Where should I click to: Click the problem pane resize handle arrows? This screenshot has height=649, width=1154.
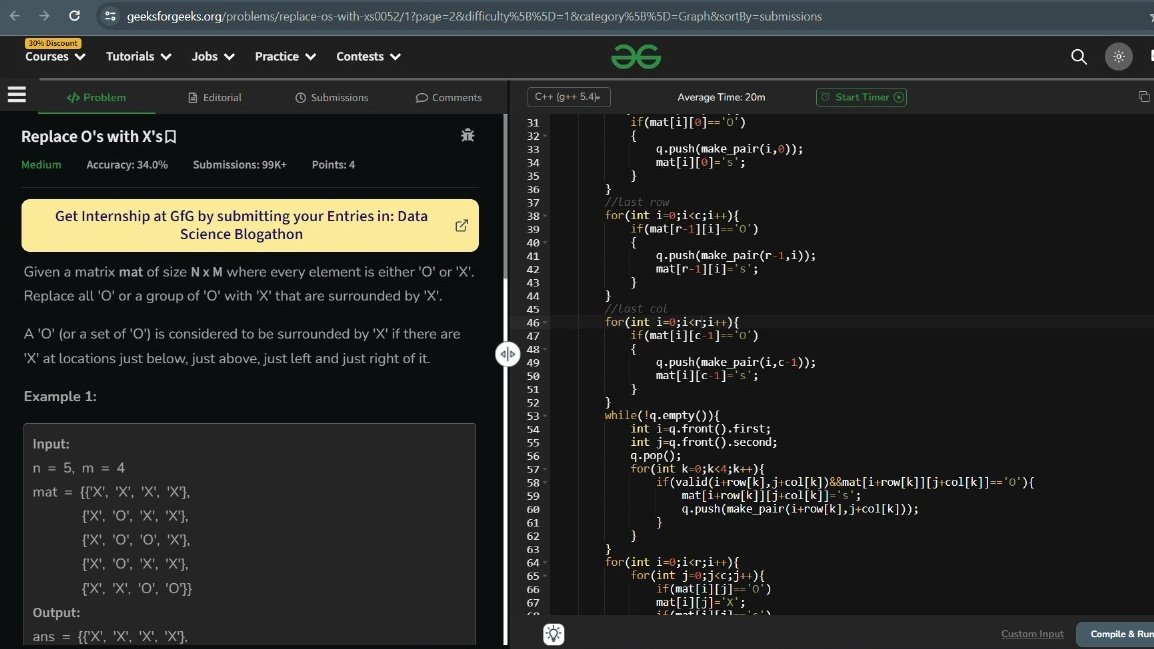tap(508, 354)
